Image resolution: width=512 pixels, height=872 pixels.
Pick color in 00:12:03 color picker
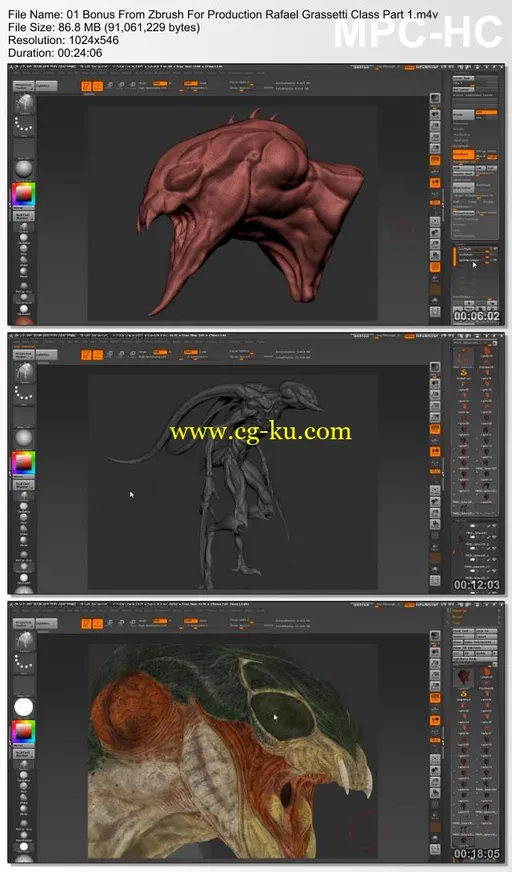click(x=24, y=463)
